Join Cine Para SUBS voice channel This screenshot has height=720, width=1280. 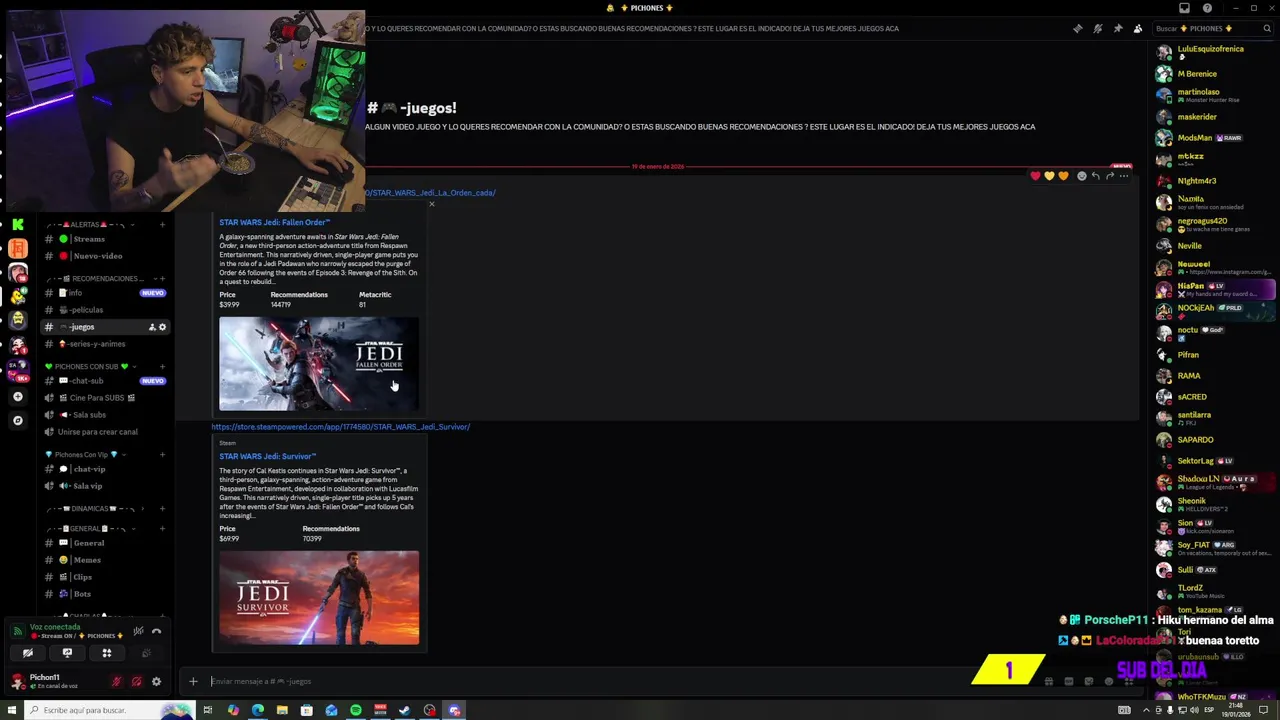tap(105, 398)
